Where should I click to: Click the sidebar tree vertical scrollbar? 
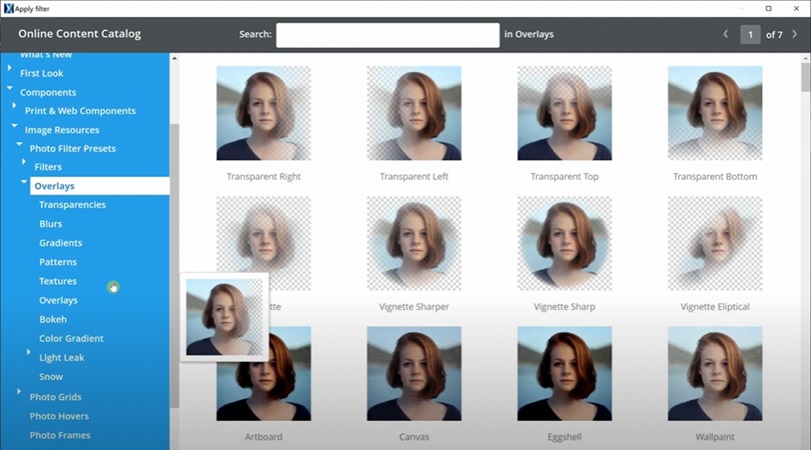(x=174, y=266)
